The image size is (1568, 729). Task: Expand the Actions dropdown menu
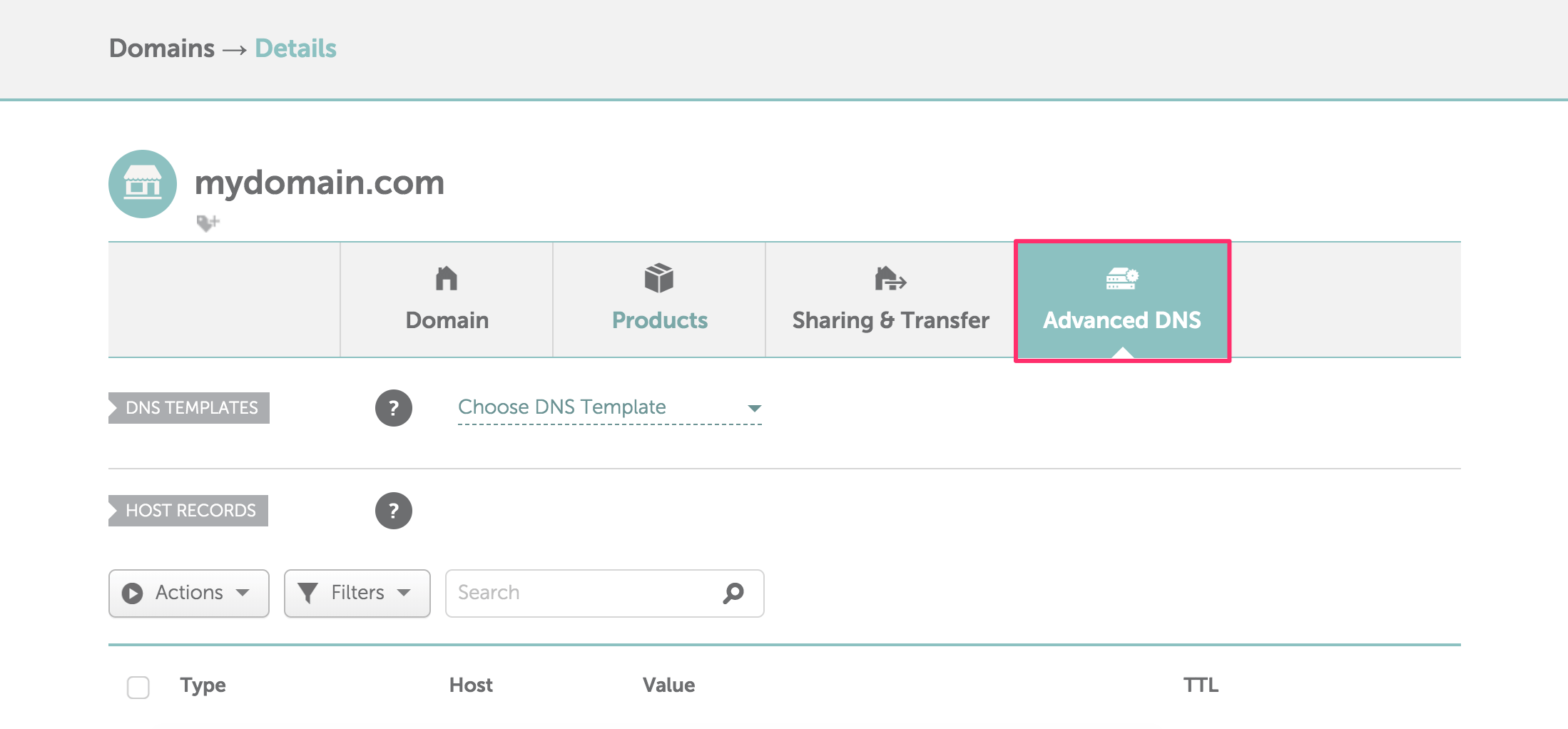click(189, 593)
